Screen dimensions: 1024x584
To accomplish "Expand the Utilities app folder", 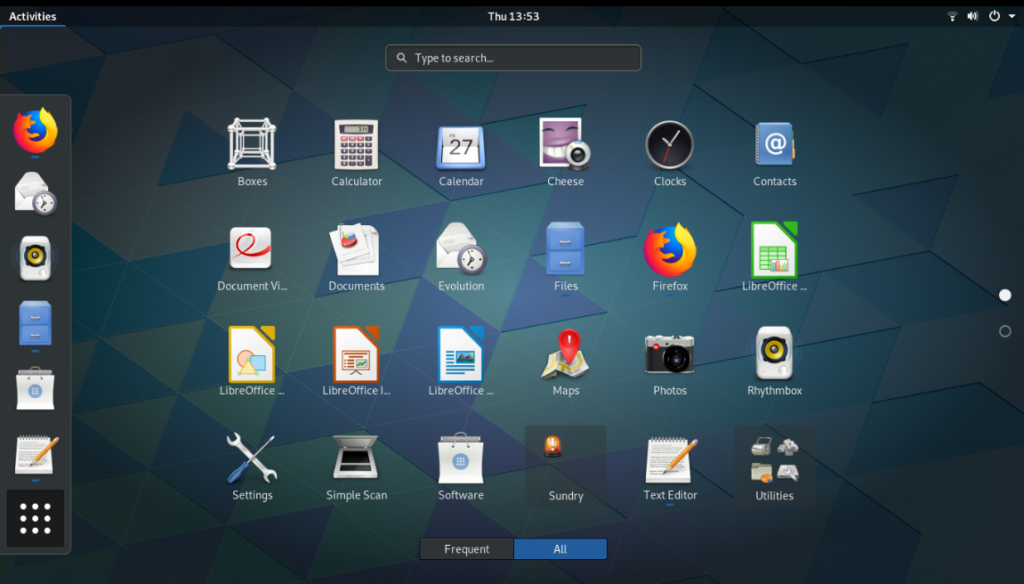I will point(774,465).
